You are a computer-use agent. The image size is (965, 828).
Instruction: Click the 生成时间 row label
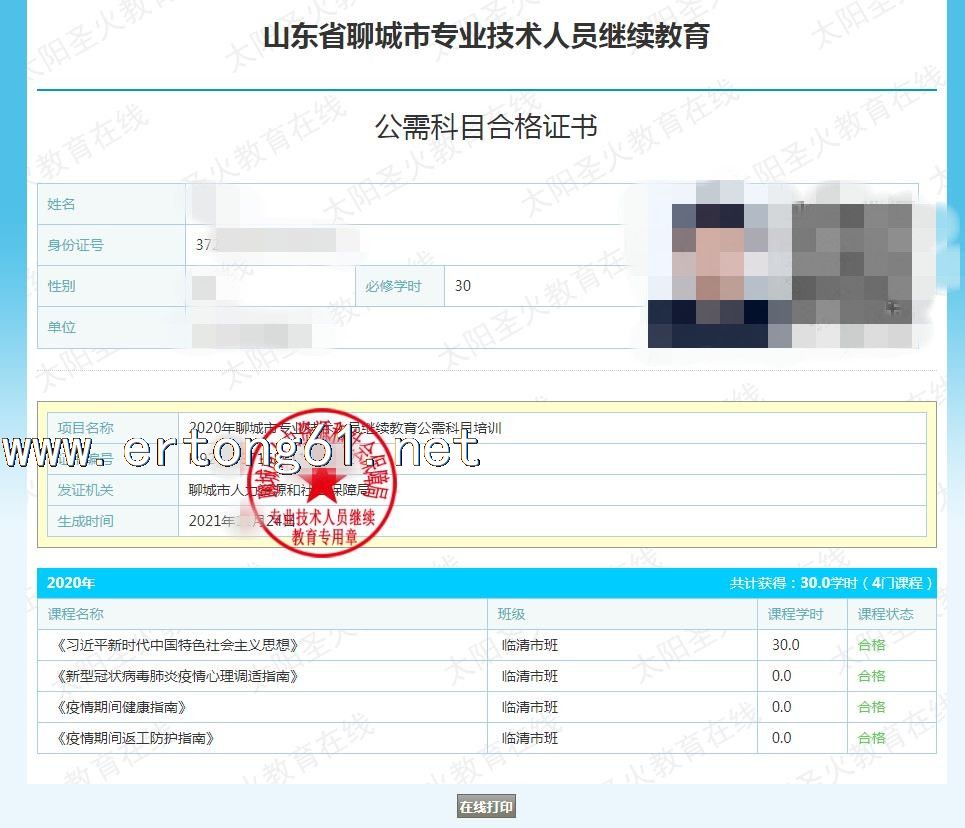tap(86, 521)
